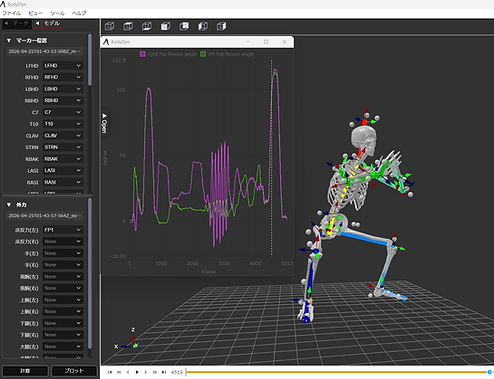Open the 床反力(左) dropdown showing FP1
This screenshot has width=494, height=379.
click(x=63, y=230)
